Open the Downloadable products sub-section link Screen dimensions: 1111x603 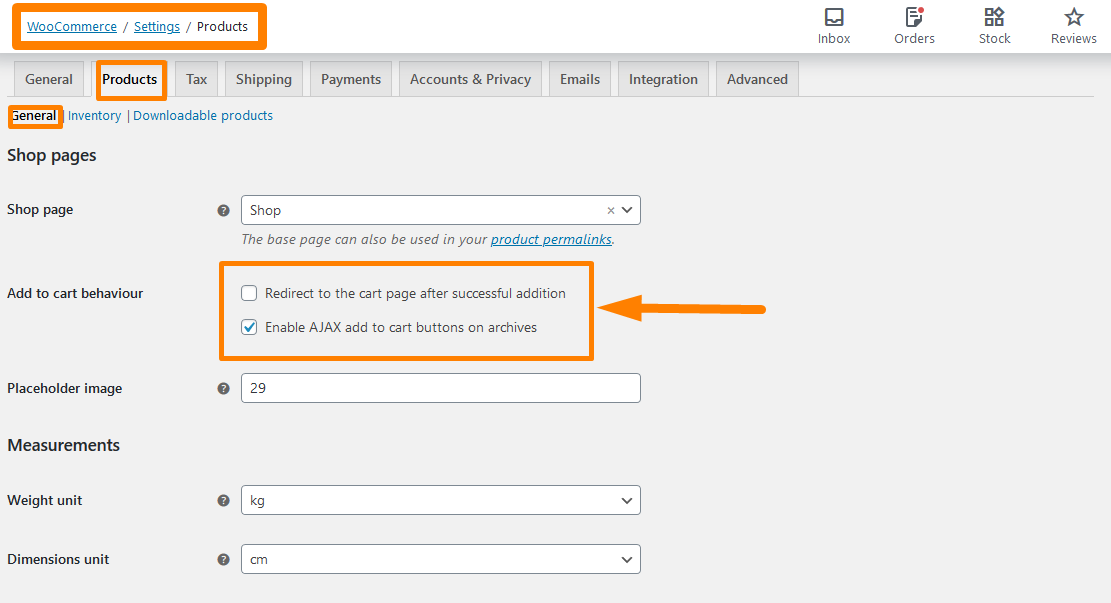click(x=203, y=115)
